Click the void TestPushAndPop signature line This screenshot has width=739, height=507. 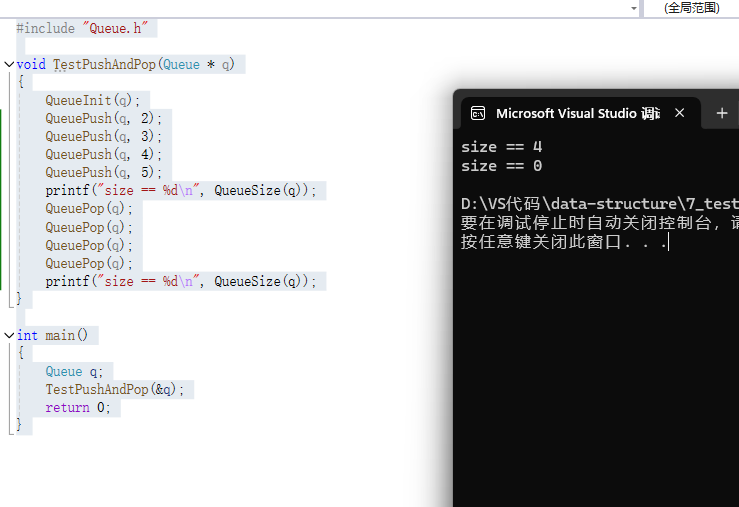(x=125, y=65)
